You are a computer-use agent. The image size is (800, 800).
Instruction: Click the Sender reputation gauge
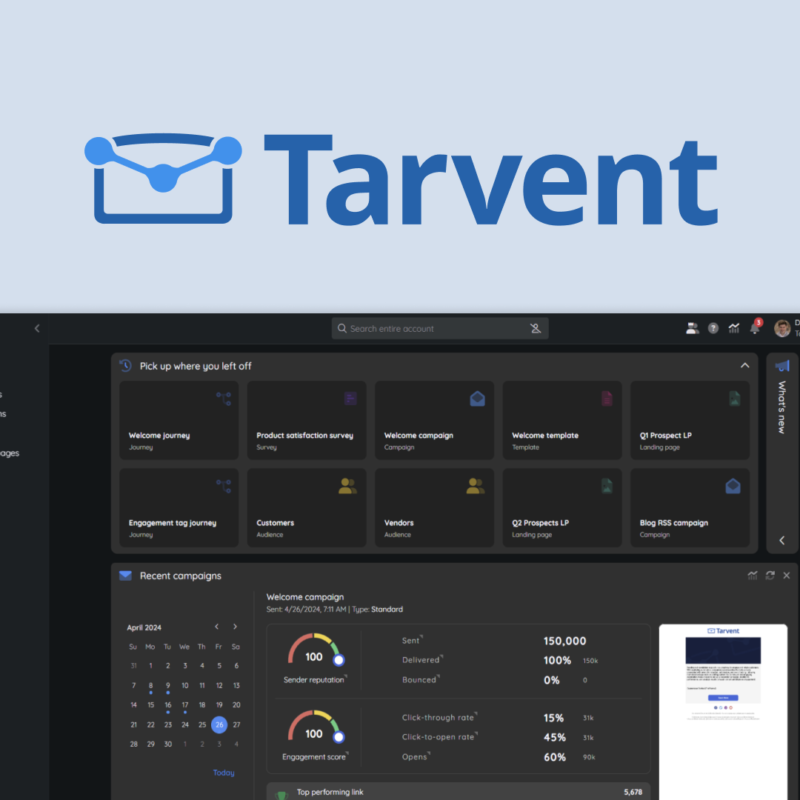point(314,651)
